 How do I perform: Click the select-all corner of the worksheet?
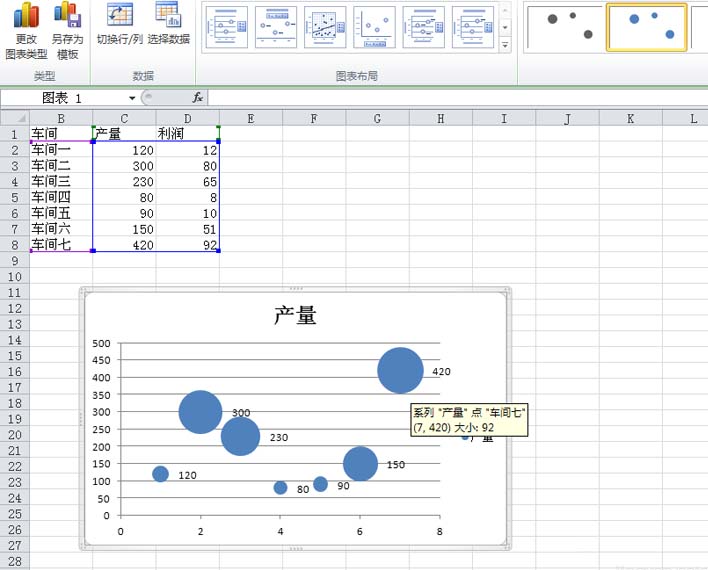coord(14,118)
